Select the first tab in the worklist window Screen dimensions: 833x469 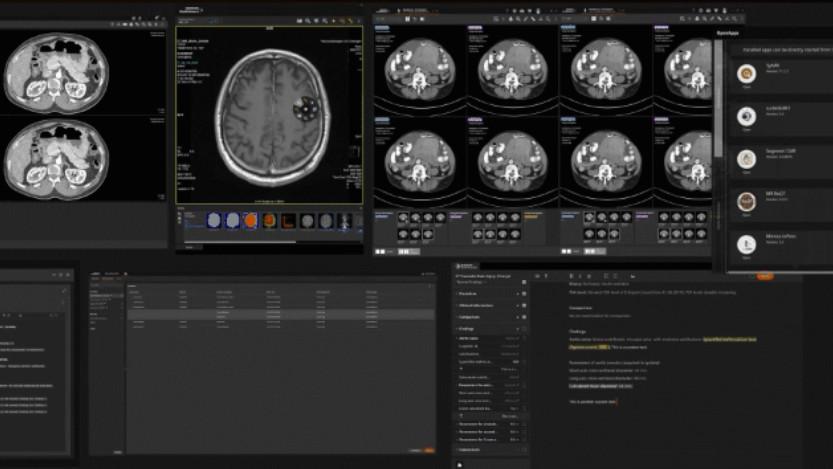pyautogui.click(x=97, y=273)
